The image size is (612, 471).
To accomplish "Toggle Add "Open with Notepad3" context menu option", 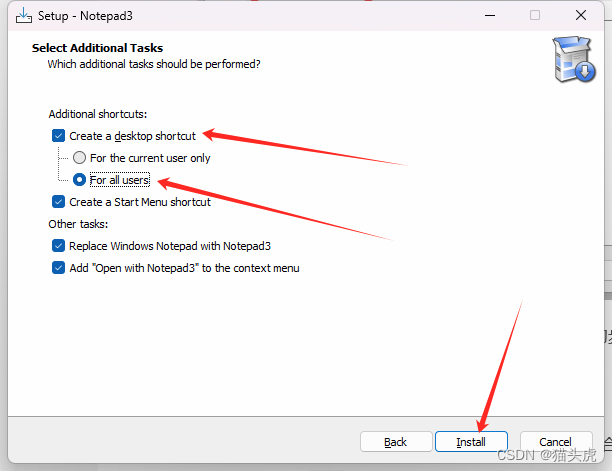I will (58, 268).
